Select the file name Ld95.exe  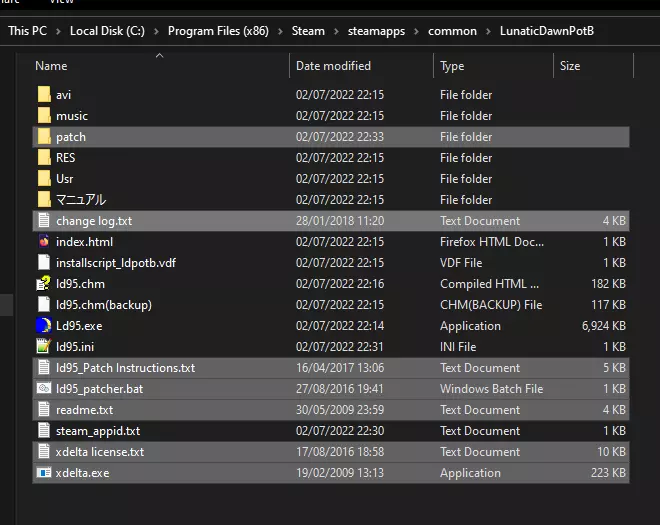coord(79,326)
